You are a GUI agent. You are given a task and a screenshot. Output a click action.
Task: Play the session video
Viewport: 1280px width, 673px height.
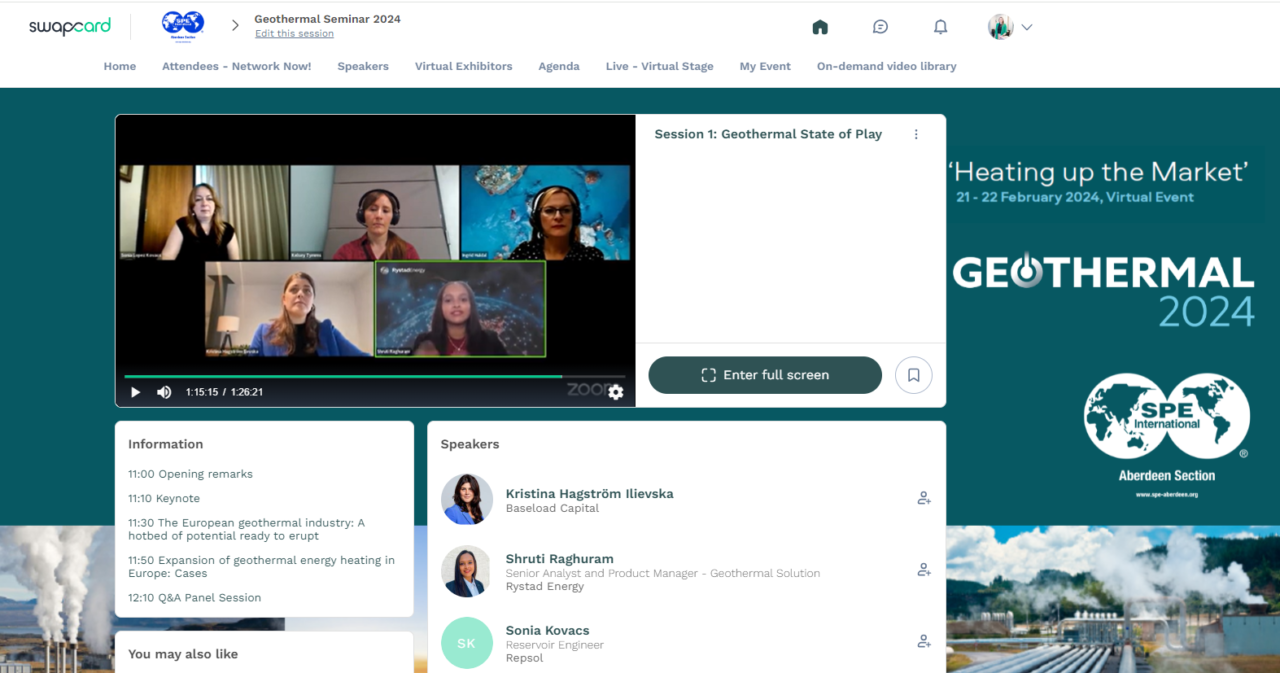click(136, 392)
